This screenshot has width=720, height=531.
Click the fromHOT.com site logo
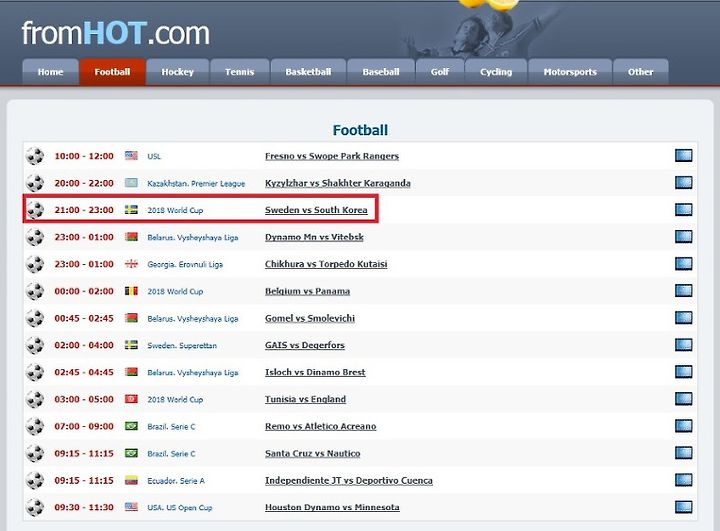116,33
